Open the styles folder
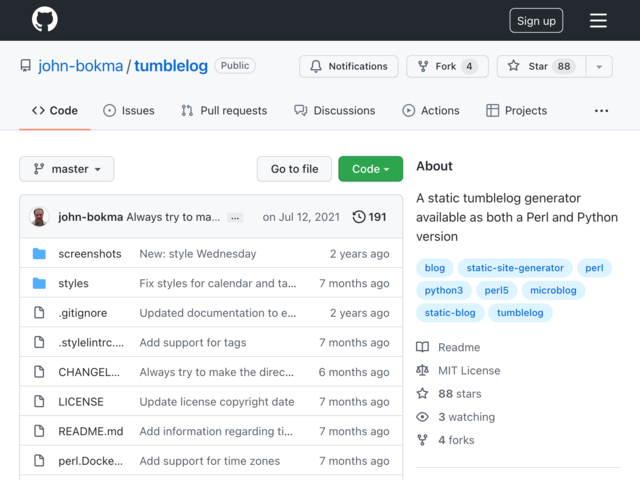 [x=73, y=283]
